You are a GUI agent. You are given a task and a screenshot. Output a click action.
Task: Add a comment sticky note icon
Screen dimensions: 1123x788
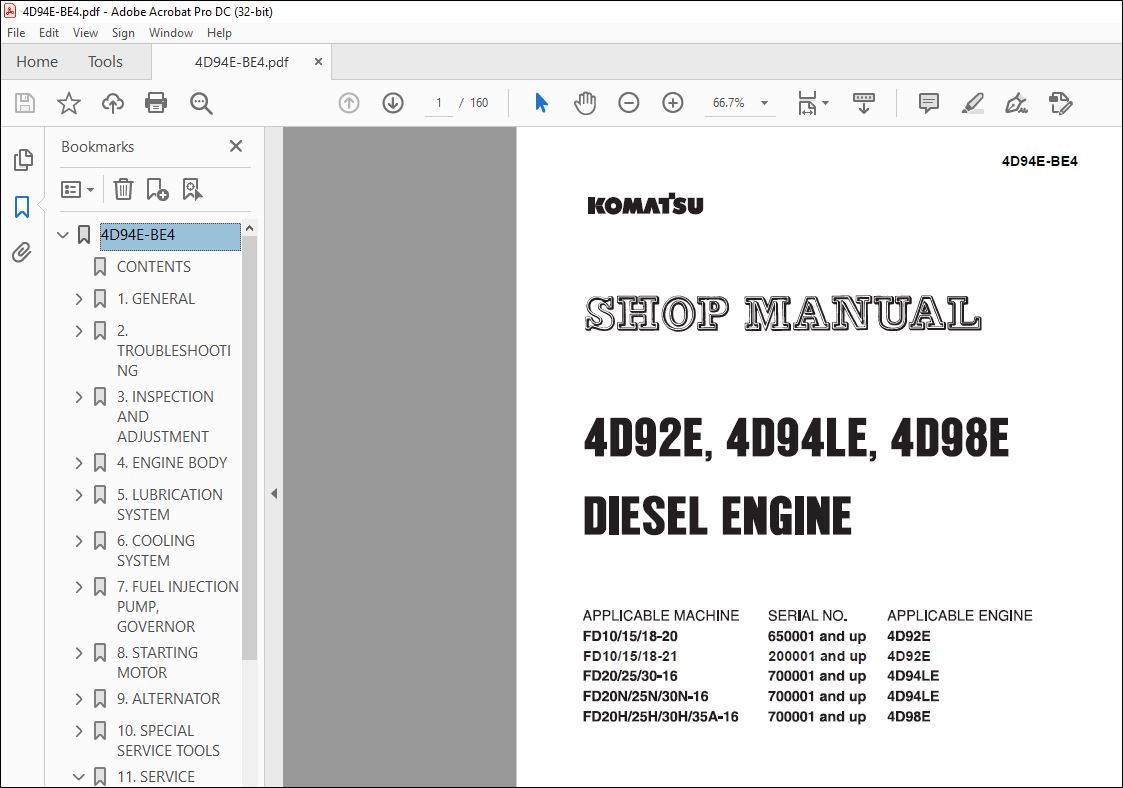coord(929,103)
